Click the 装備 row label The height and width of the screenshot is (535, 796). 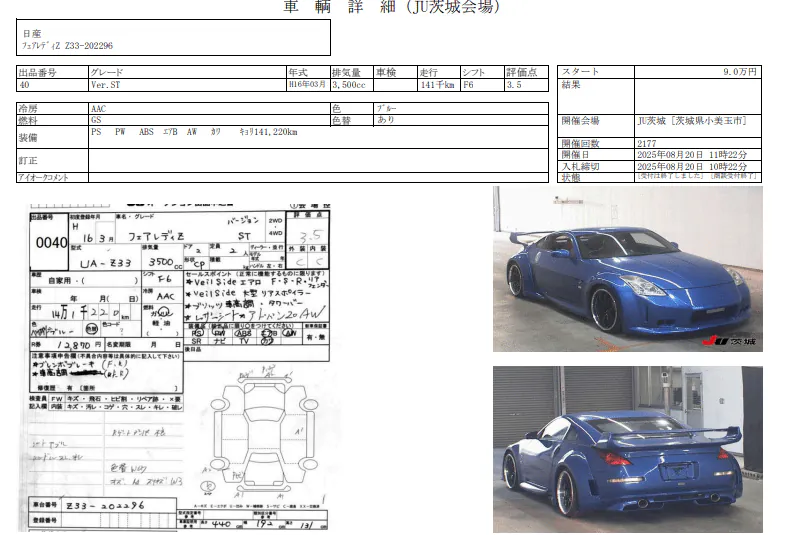pyautogui.click(x=28, y=138)
